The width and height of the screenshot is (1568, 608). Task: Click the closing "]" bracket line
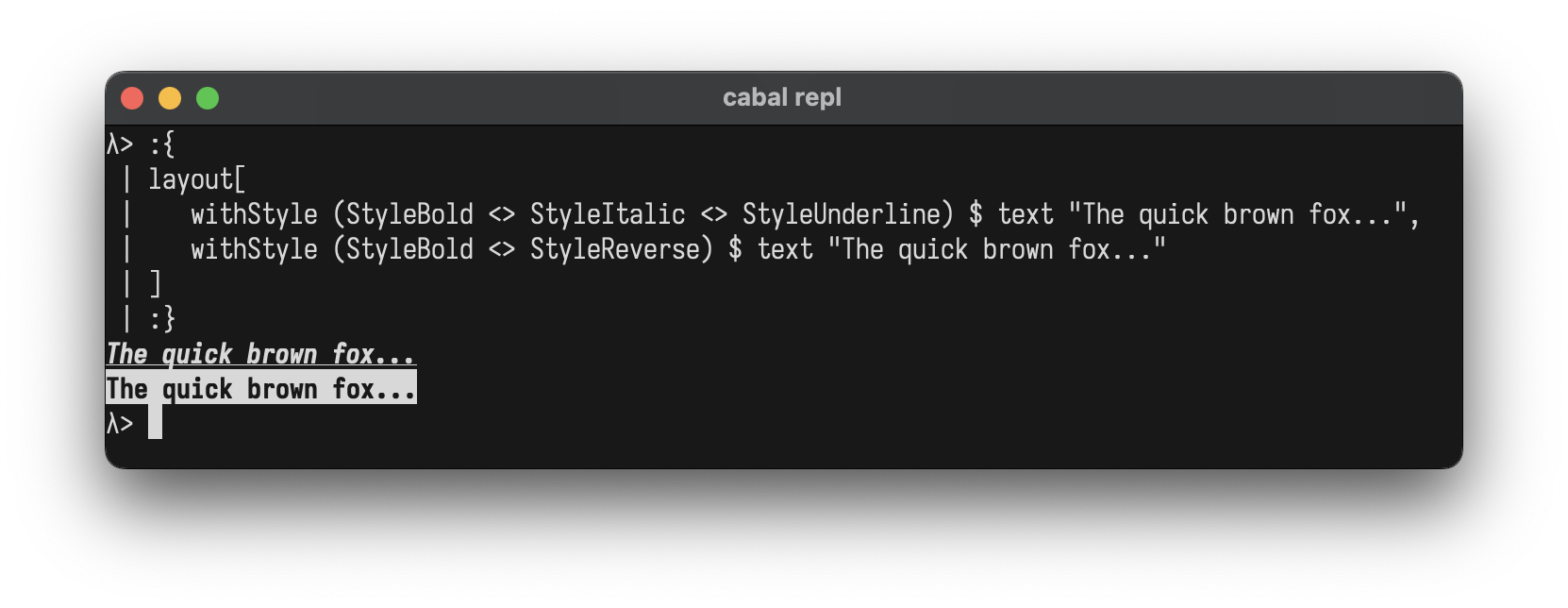(156, 284)
